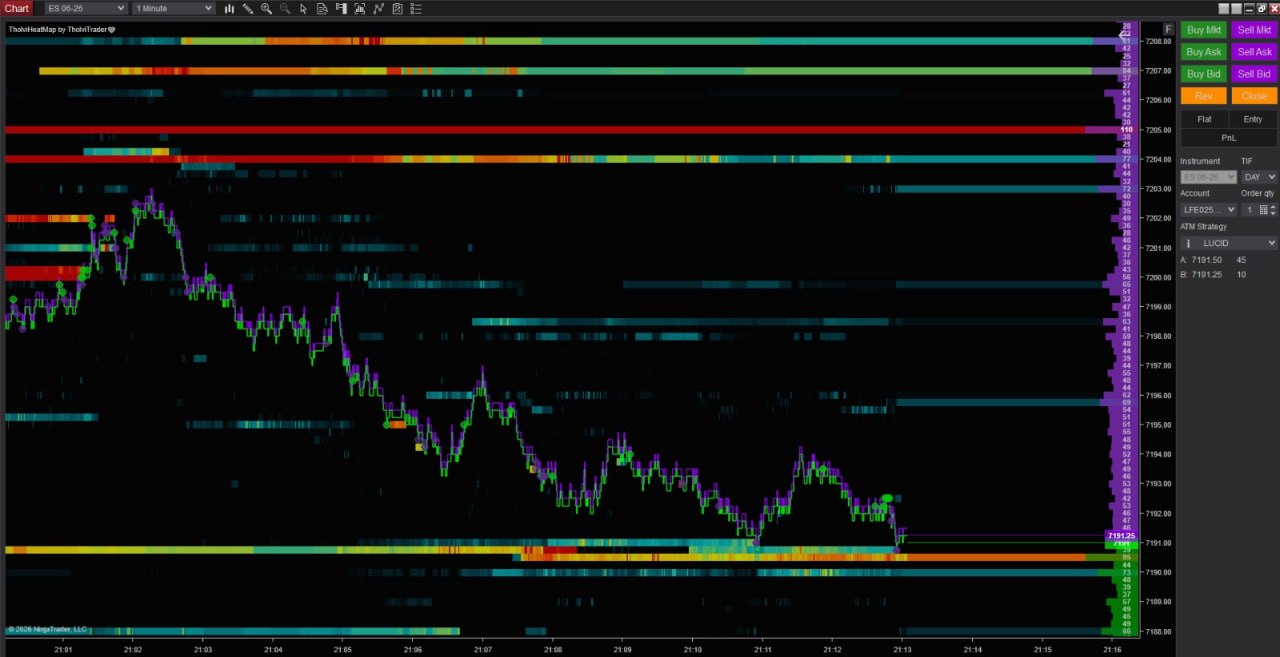Open the indicators icon
Image resolution: width=1280 pixels, height=657 pixels.
(x=379, y=8)
